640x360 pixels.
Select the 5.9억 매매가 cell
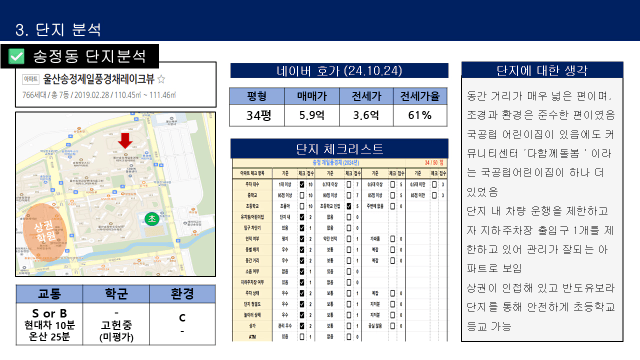[312, 116]
